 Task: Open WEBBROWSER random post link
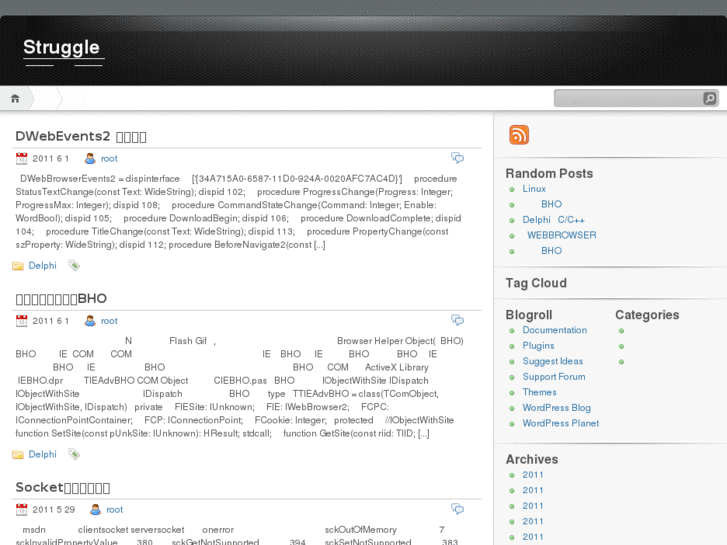point(561,235)
